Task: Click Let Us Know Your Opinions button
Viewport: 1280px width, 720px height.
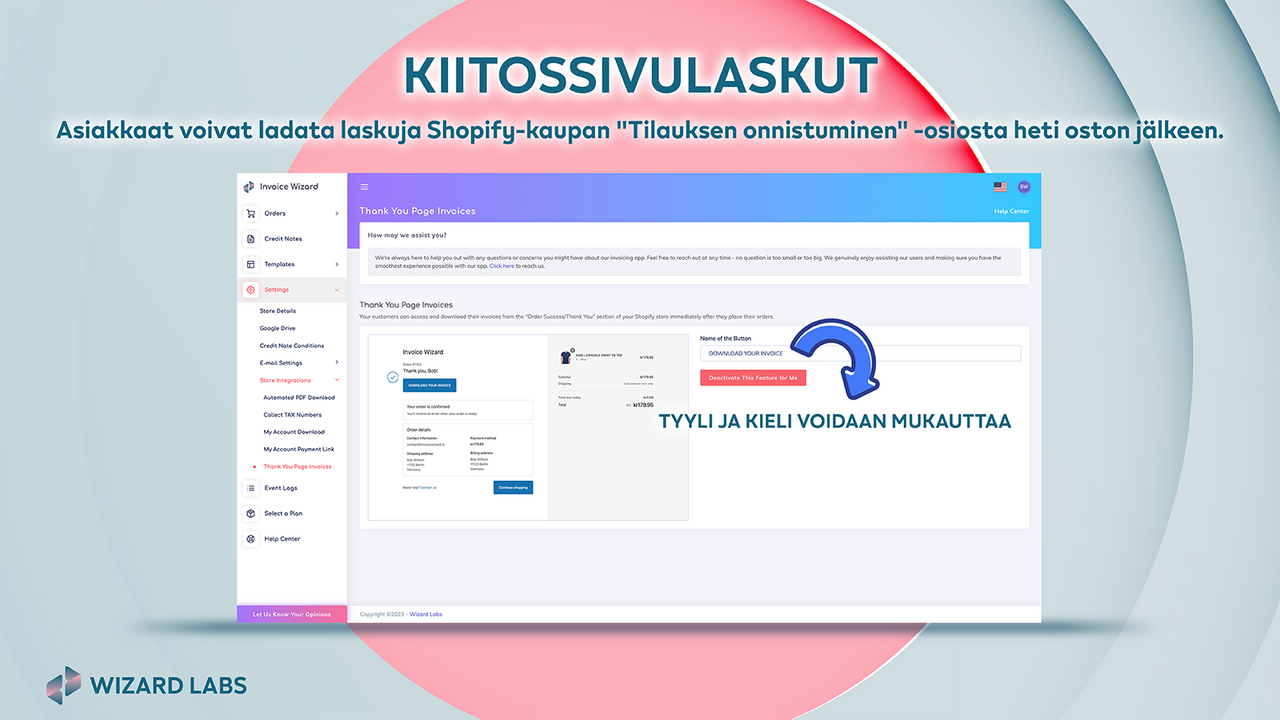Action: 292,614
